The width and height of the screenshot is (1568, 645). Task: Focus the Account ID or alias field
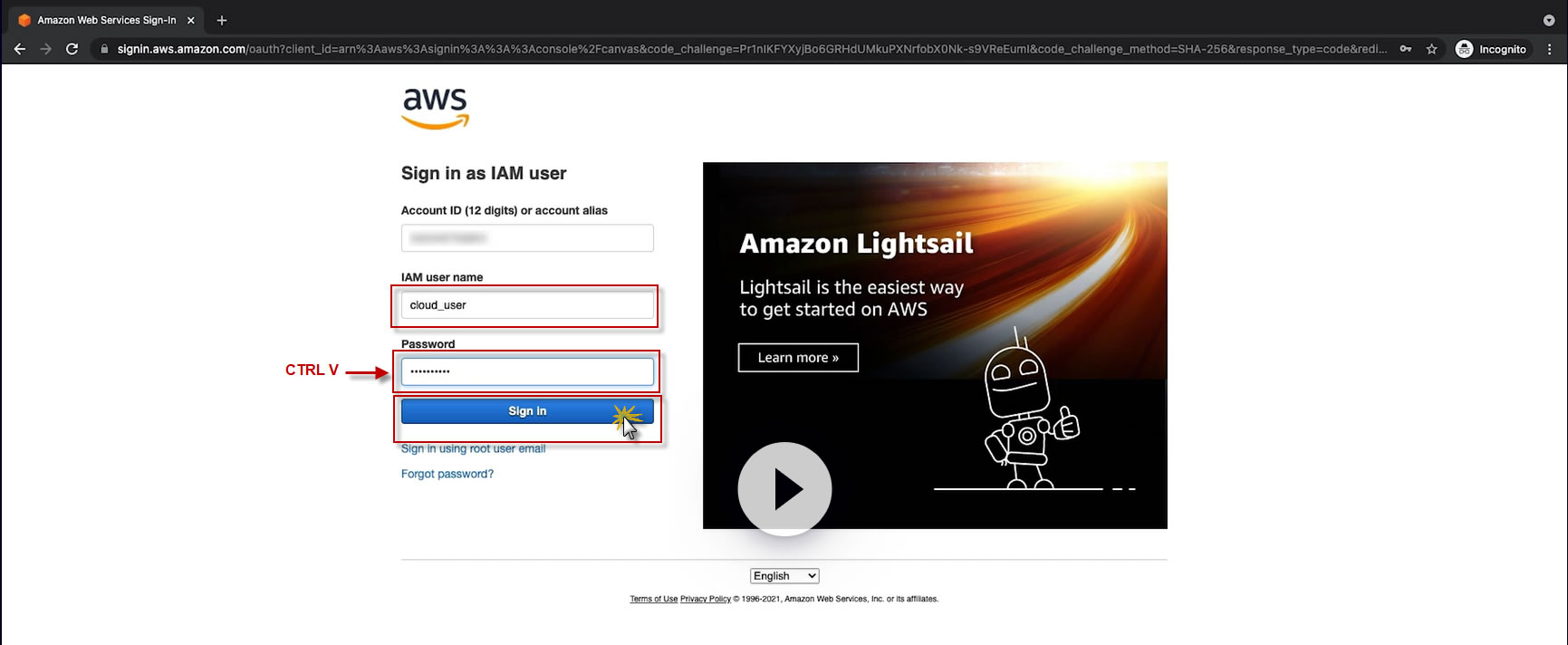click(527, 238)
